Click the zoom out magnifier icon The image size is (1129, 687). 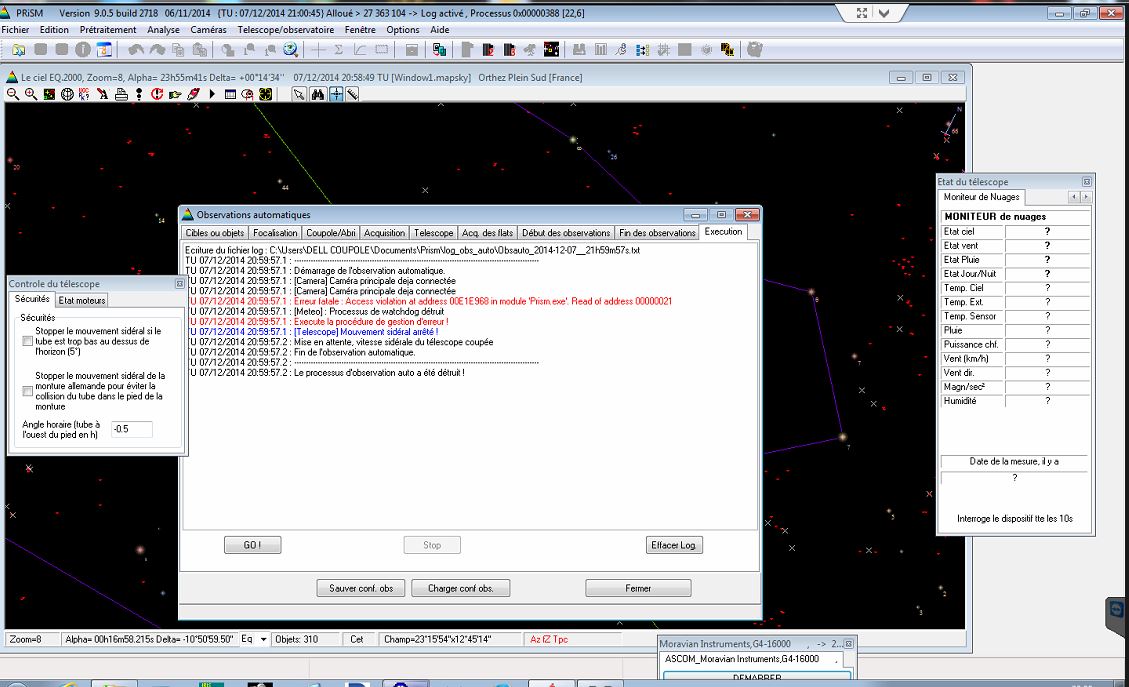pyautogui.click(x=13, y=94)
